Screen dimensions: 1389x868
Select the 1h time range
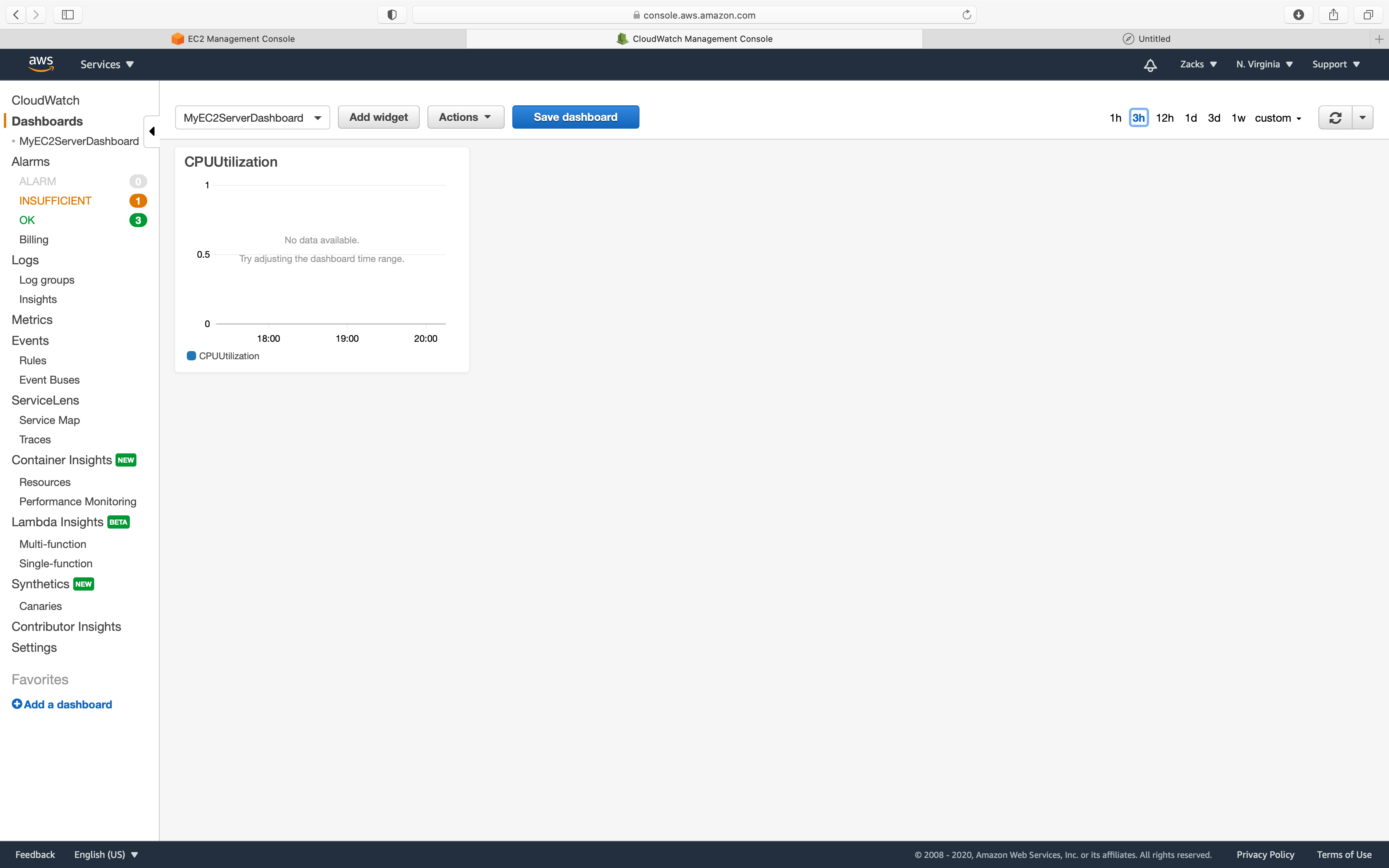click(x=1115, y=118)
